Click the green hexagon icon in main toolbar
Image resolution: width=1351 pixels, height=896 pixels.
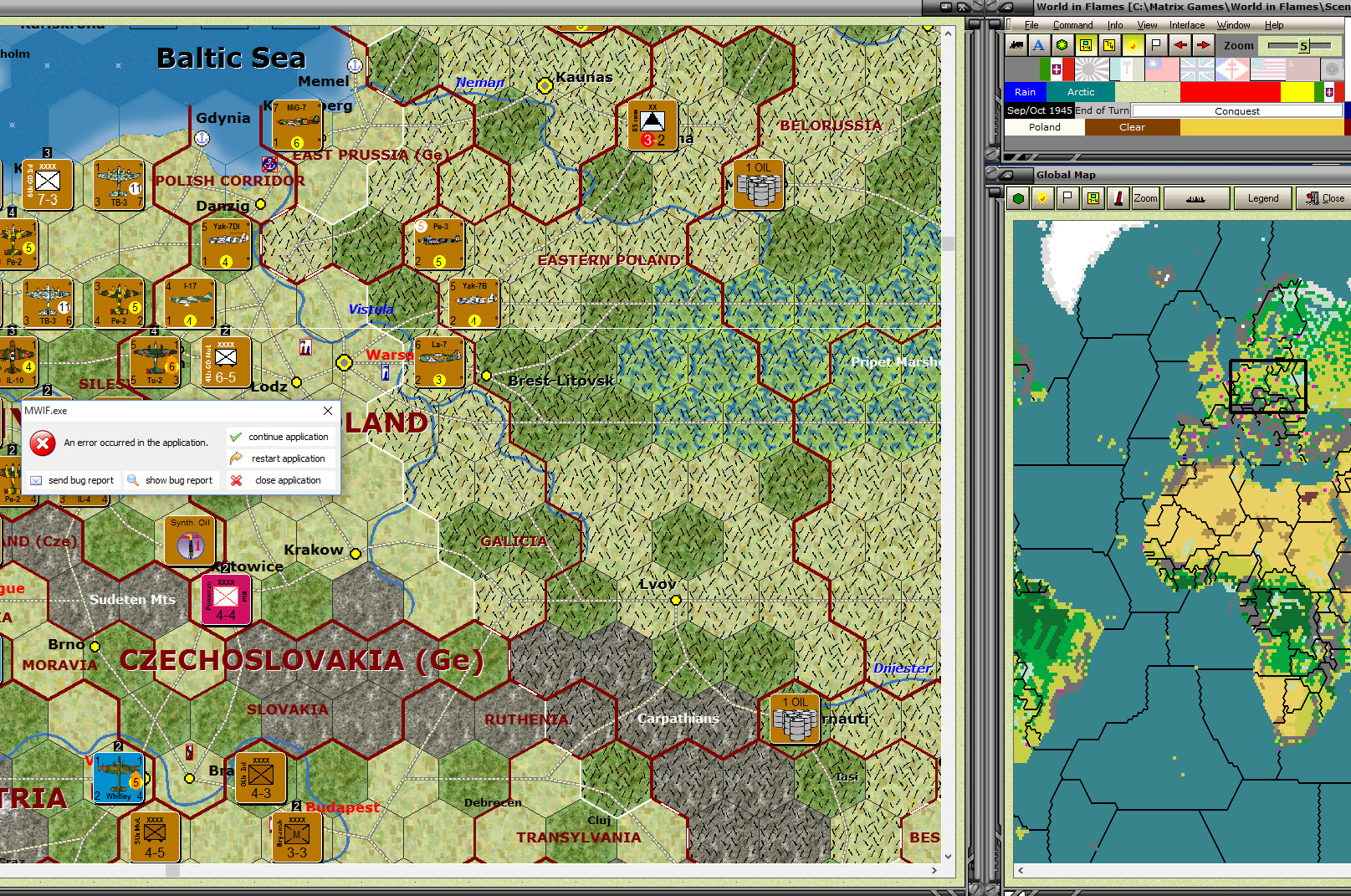pyautogui.click(x=1062, y=45)
